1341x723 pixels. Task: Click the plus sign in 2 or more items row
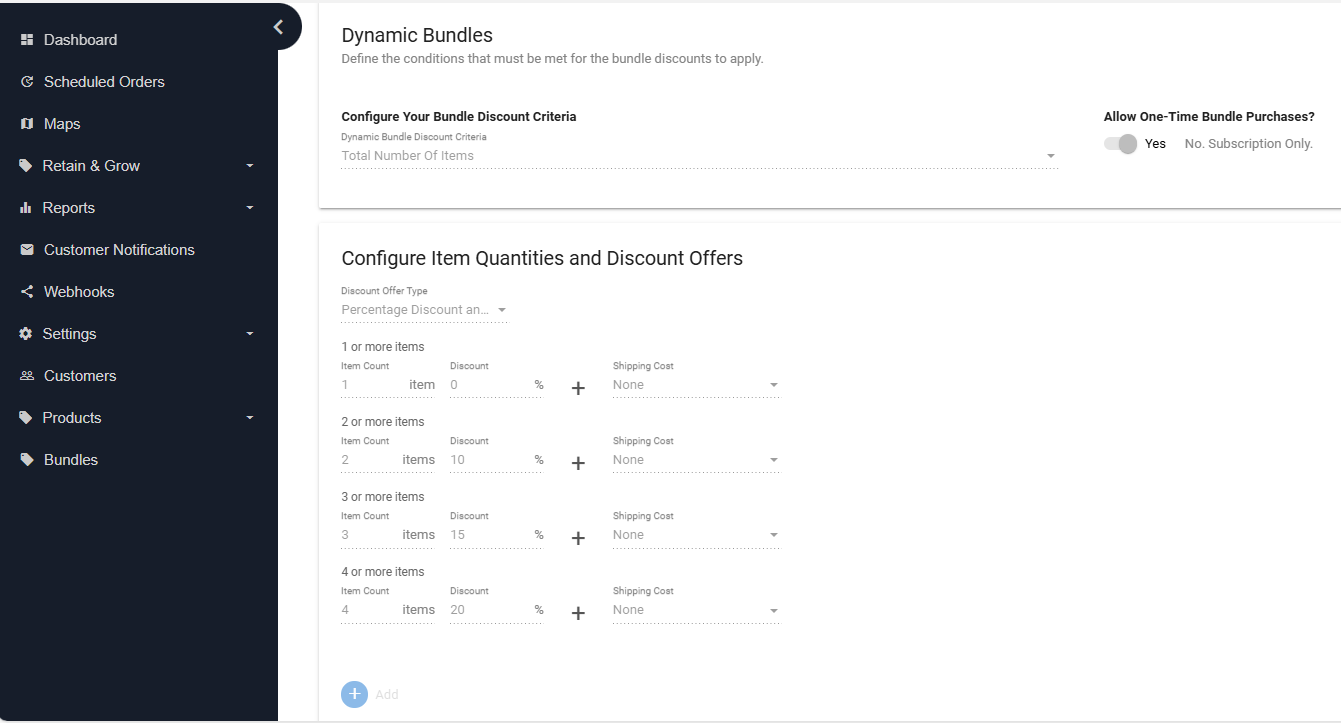(578, 463)
